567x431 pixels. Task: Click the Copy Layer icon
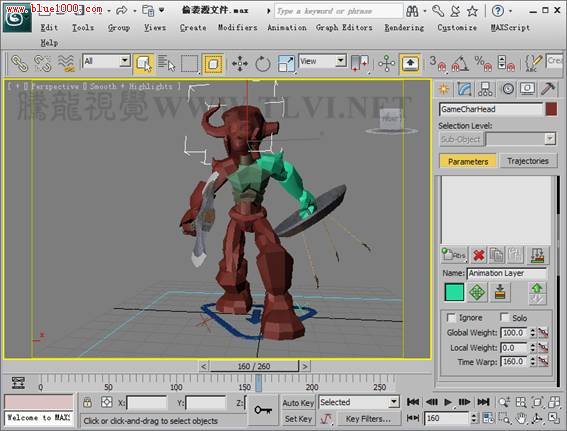497,256
